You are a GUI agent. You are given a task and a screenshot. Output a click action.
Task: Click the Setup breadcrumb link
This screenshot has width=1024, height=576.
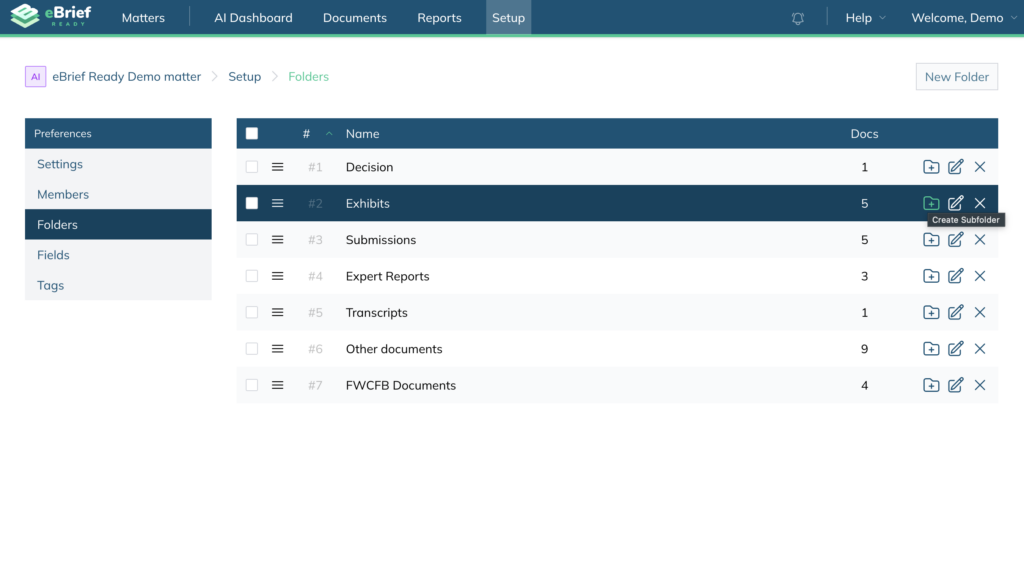coord(244,76)
